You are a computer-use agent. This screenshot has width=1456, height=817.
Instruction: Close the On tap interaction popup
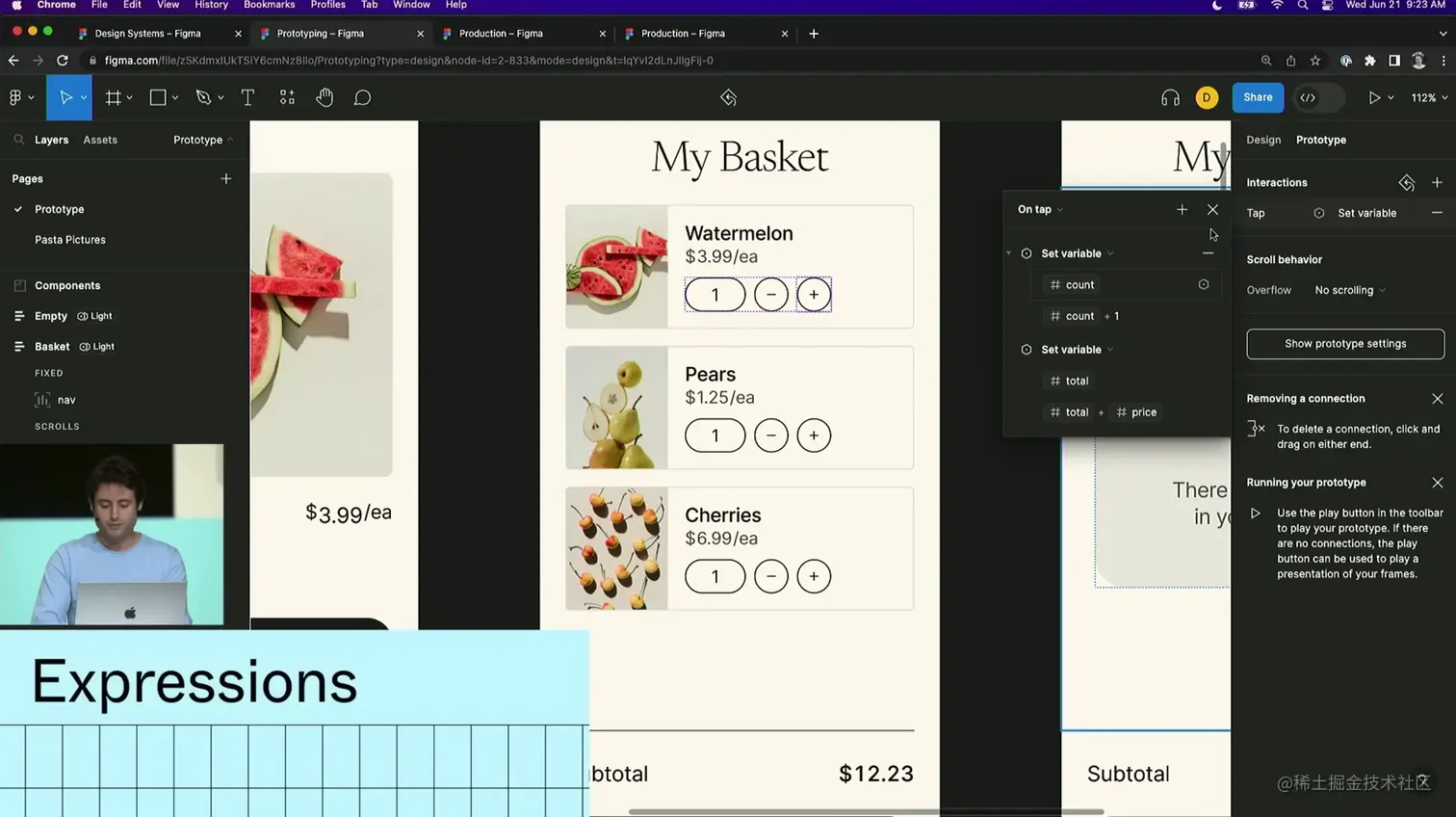tap(1212, 209)
